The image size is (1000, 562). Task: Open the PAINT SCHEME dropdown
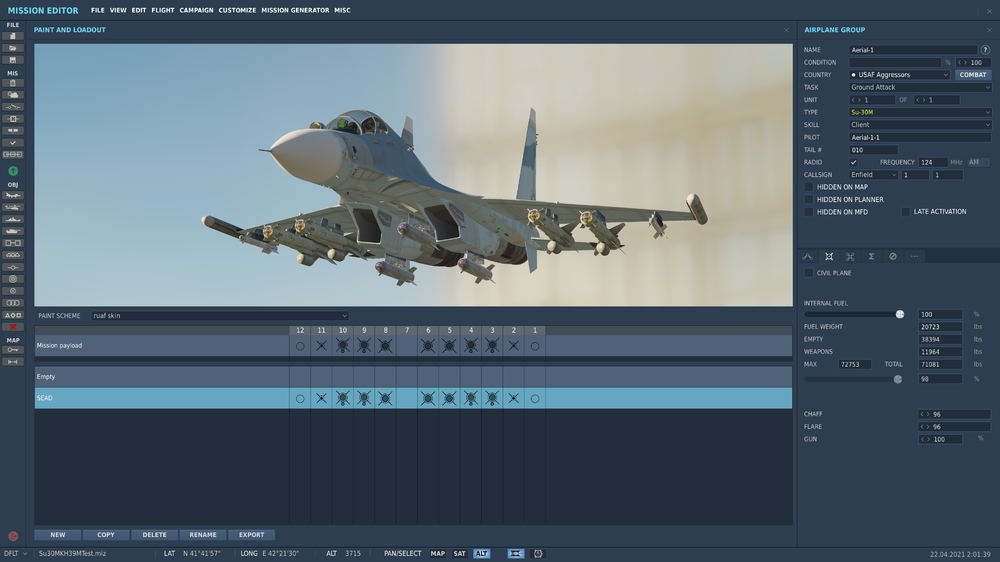[x=220, y=316]
